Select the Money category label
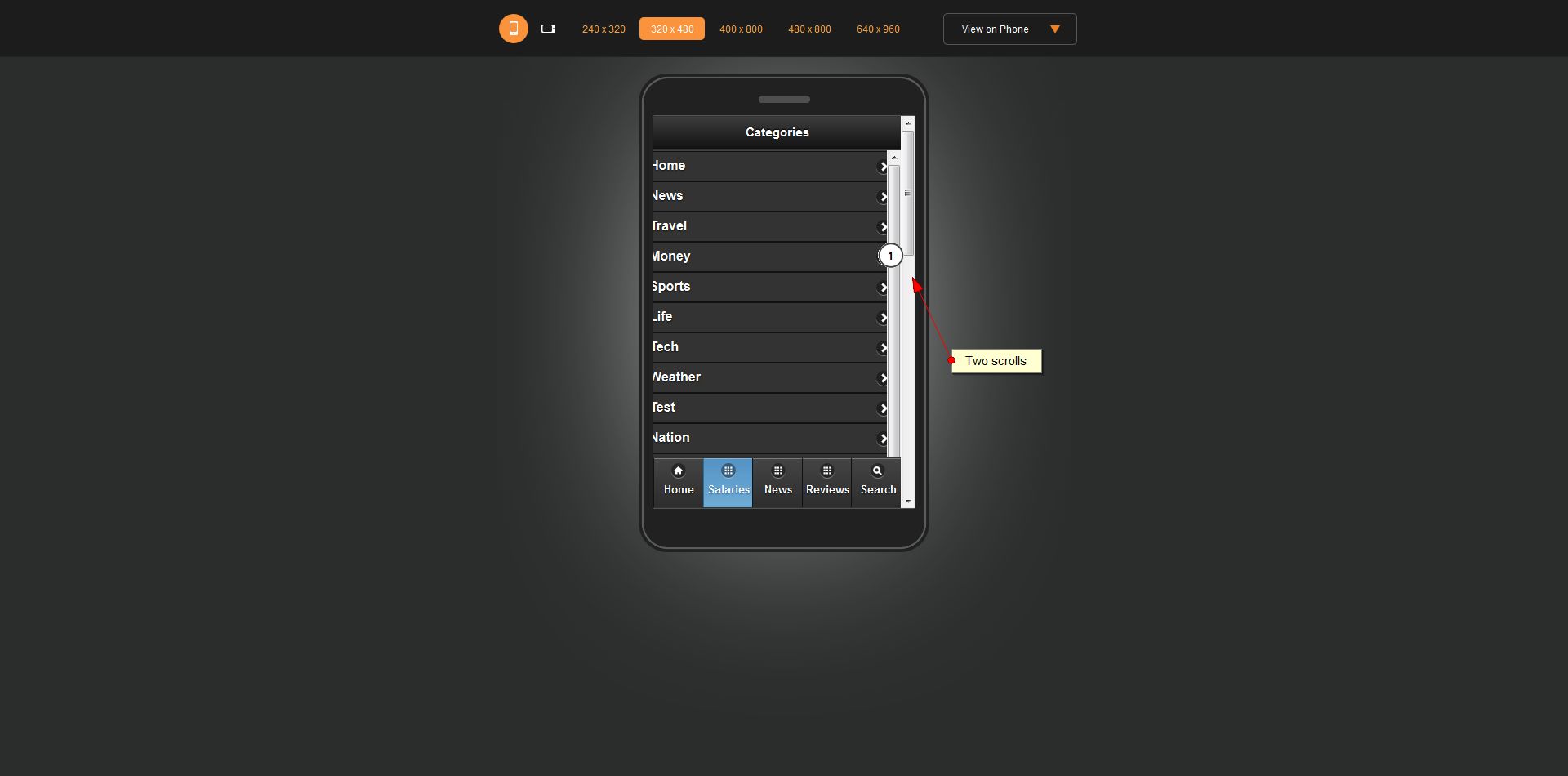The image size is (1568, 776). click(672, 256)
